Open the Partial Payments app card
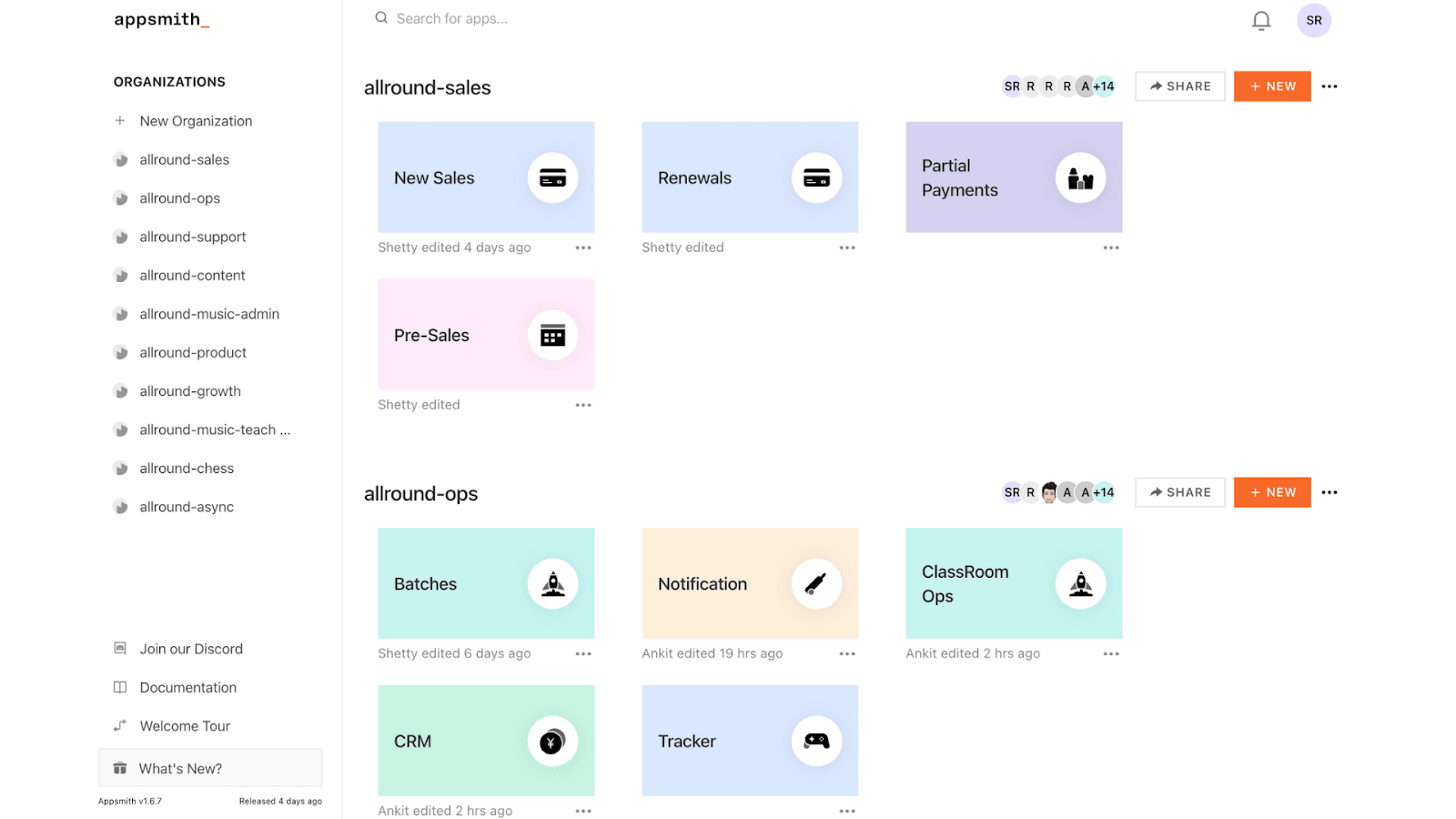1456x819 pixels. tap(1014, 177)
